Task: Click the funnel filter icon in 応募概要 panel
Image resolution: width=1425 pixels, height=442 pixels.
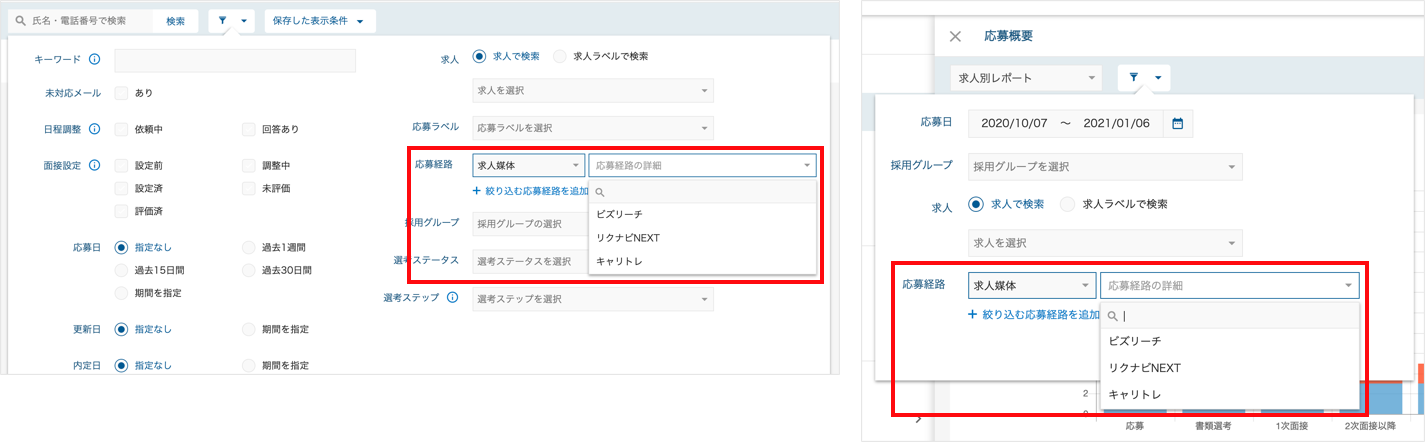Action: [x=1134, y=77]
